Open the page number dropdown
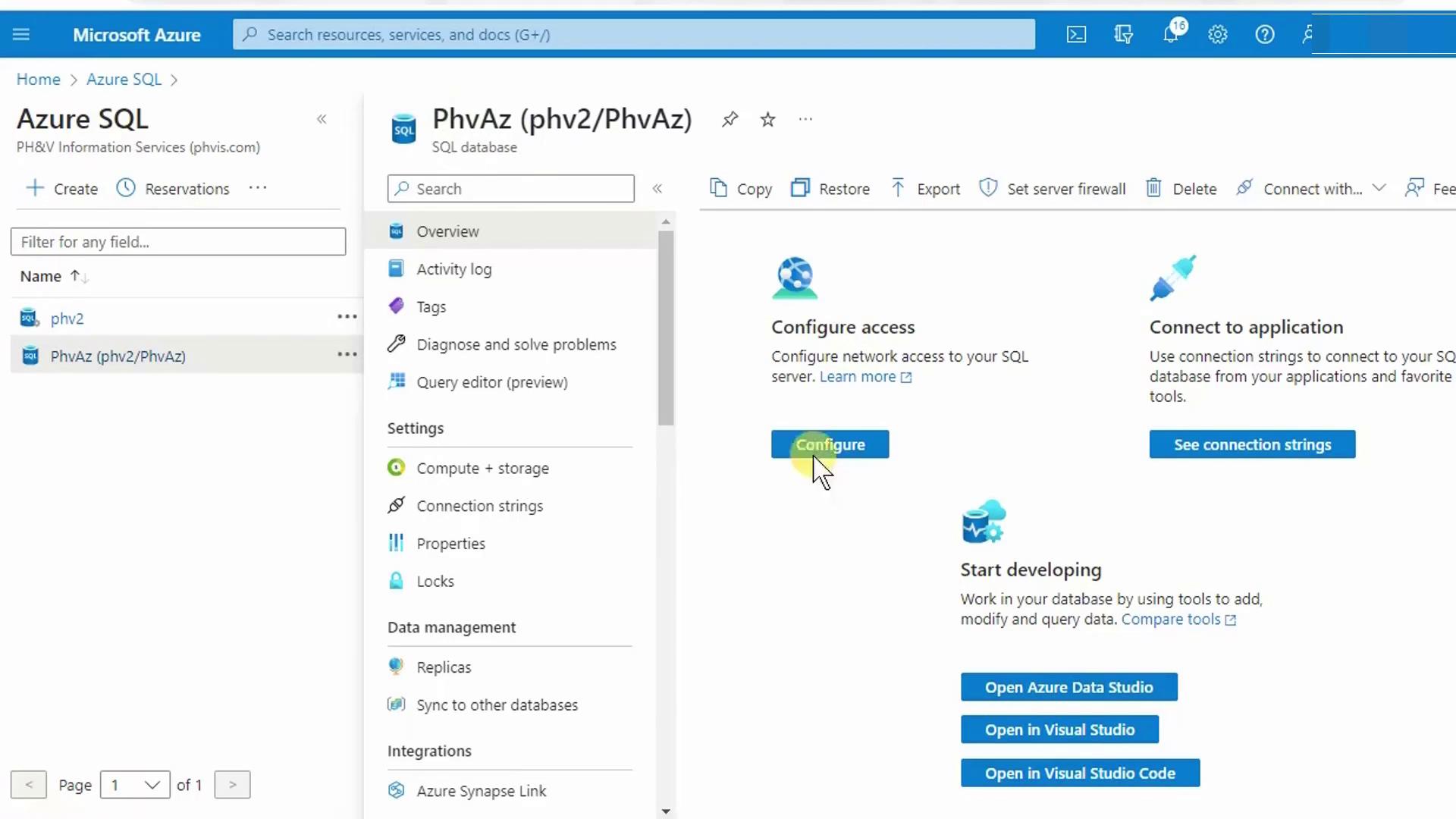This screenshot has height=819, width=1456. (x=135, y=785)
